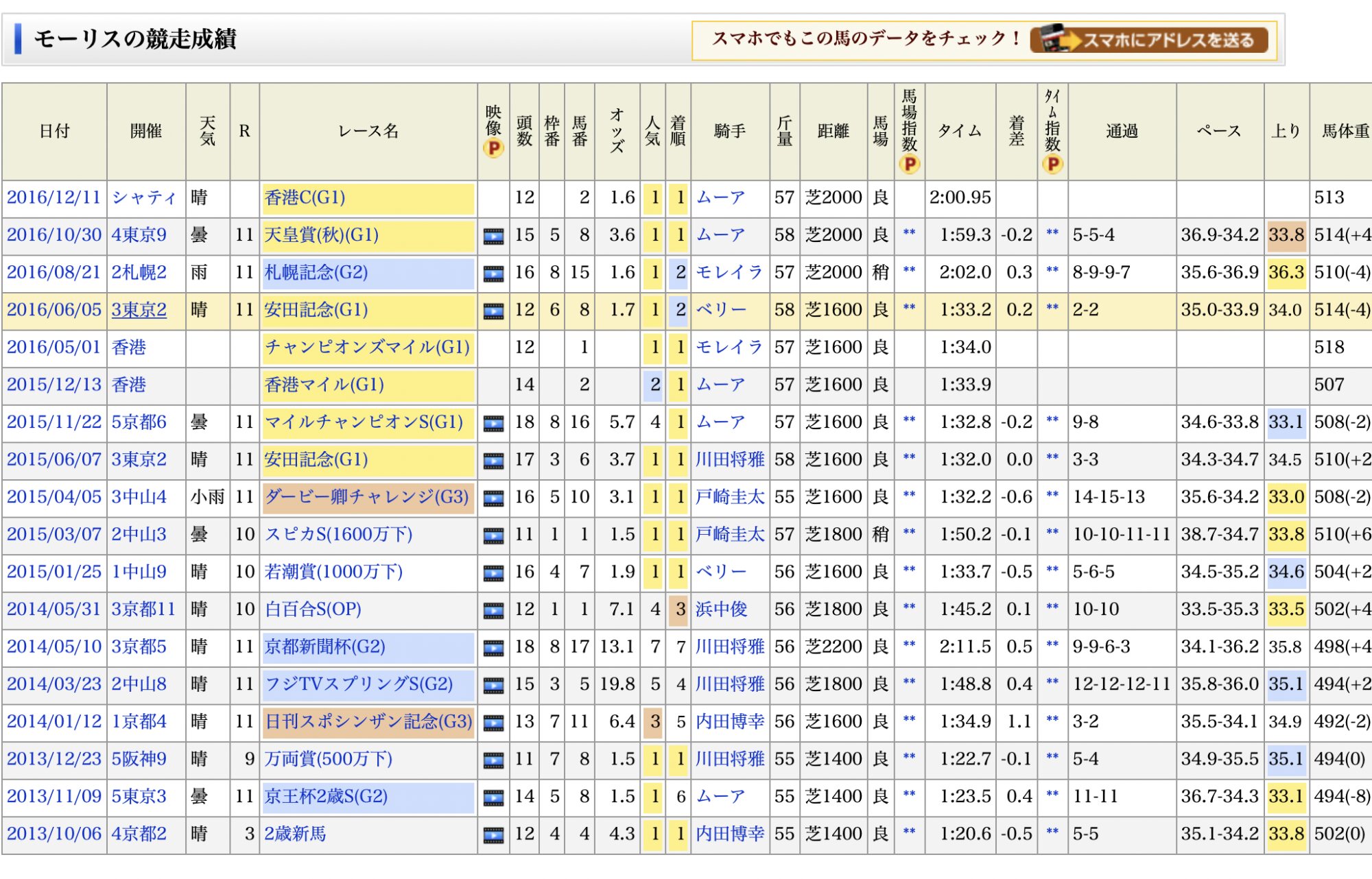
Task: Click スマホにアドレスを送る button
Action: [x=1150, y=40]
